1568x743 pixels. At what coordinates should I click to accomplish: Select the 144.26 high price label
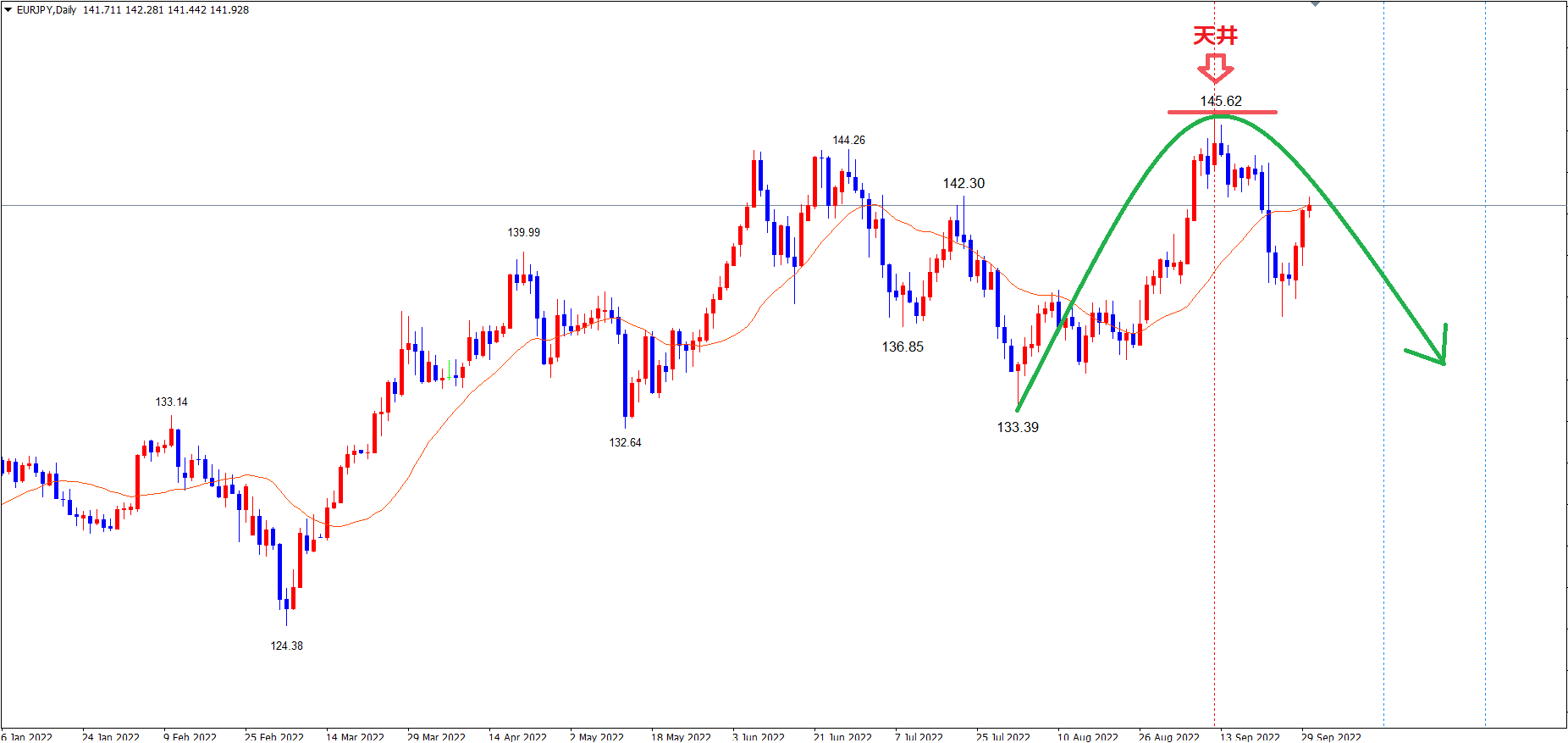point(848,140)
